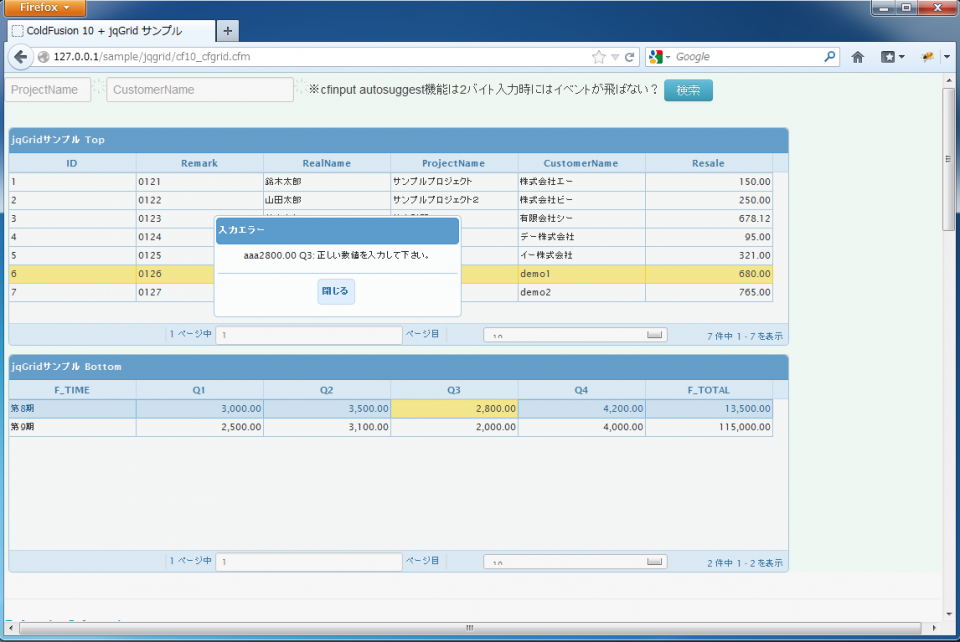Screen dimensions: 960x642
Task: Dismiss the error dialog via 閉じる button
Action: (336, 291)
